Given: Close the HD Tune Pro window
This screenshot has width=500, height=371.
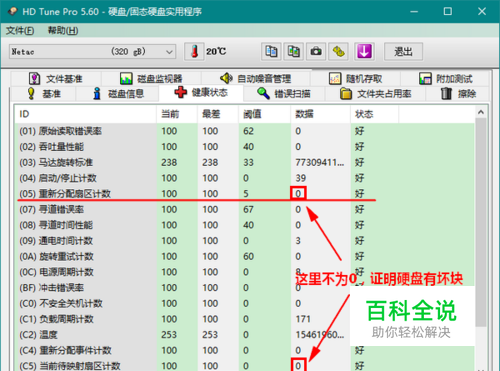Looking at the screenshot, I should click(x=482, y=11).
